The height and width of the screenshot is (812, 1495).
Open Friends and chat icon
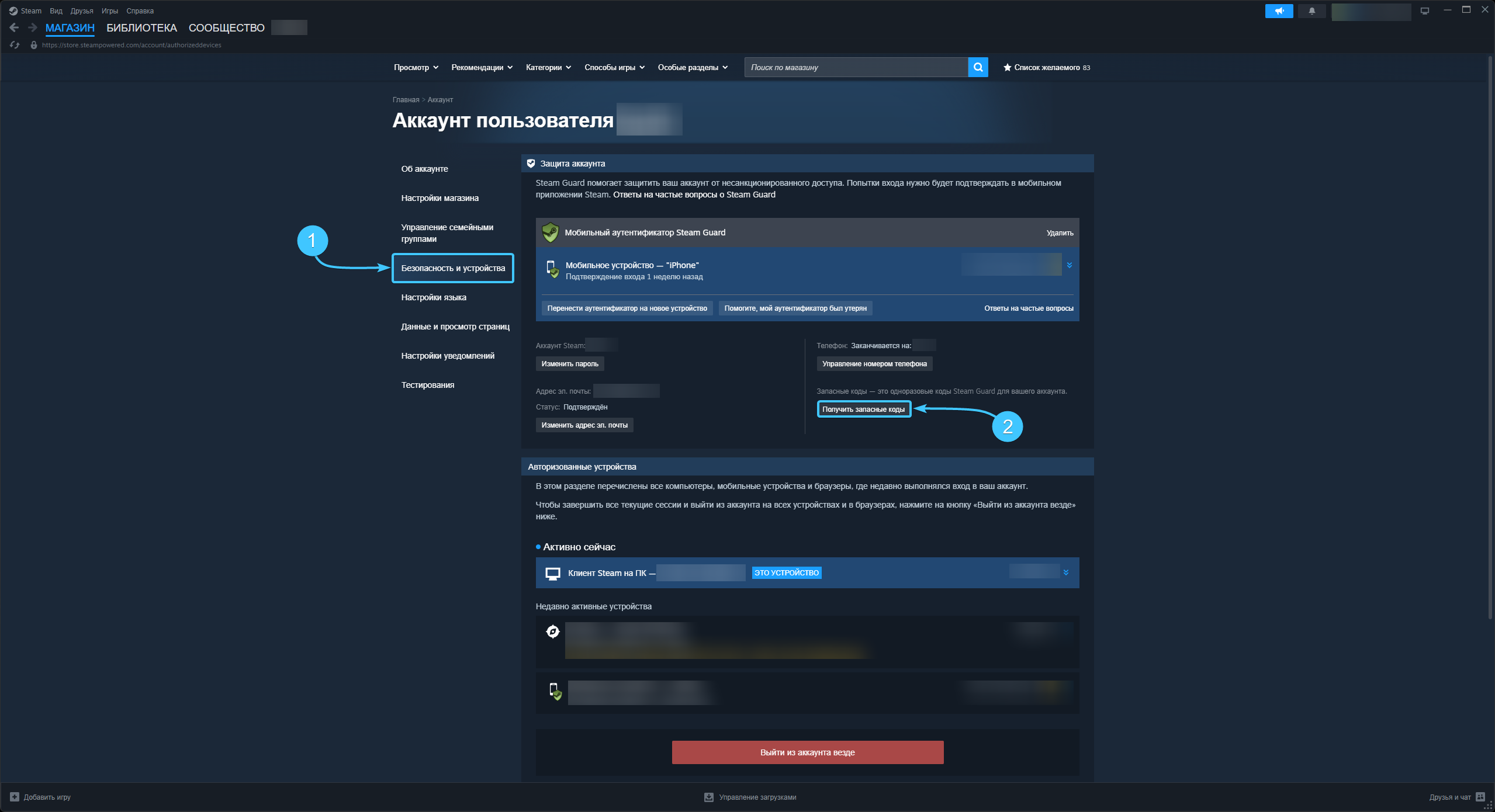1480,797
